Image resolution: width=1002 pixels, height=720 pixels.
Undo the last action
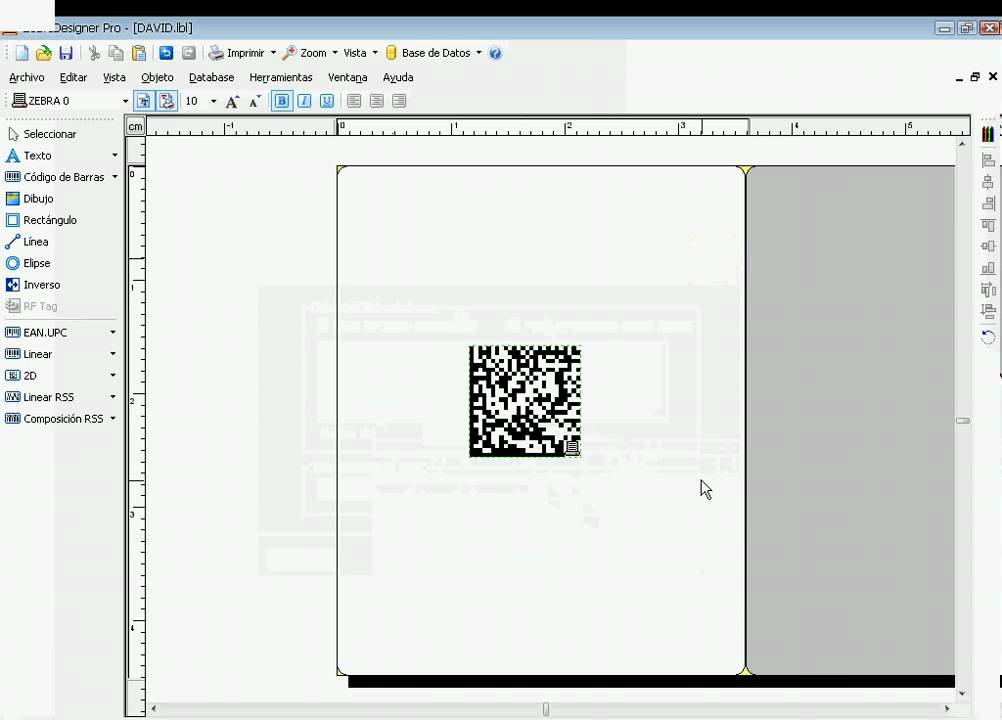[166, 53]
